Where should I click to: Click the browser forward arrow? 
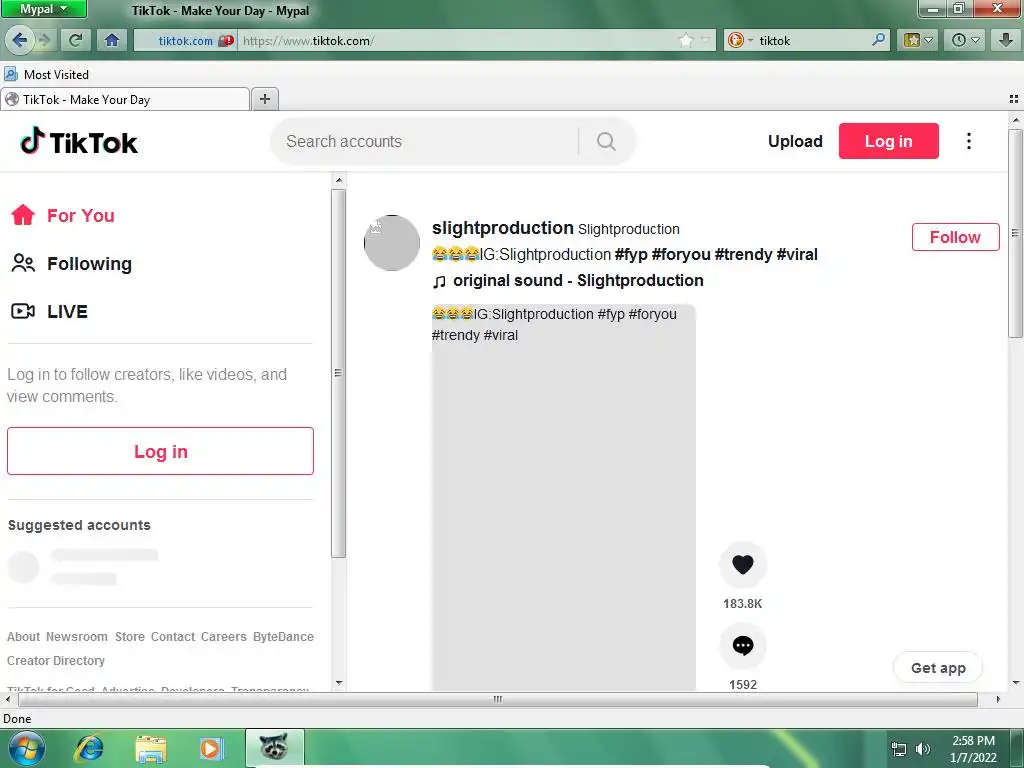tap(44, 40)
